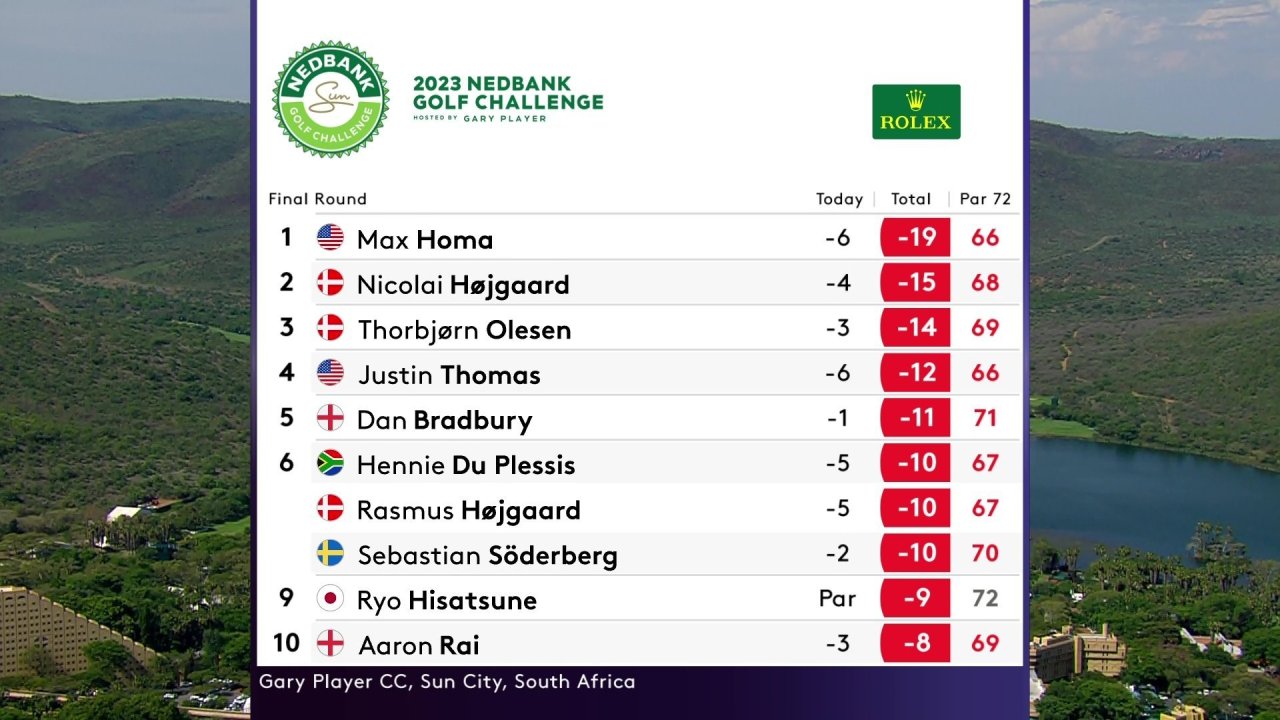This screenshot has width=1280, height=720.
Task: Select the Total column header
Action: [x=911, y=199]
